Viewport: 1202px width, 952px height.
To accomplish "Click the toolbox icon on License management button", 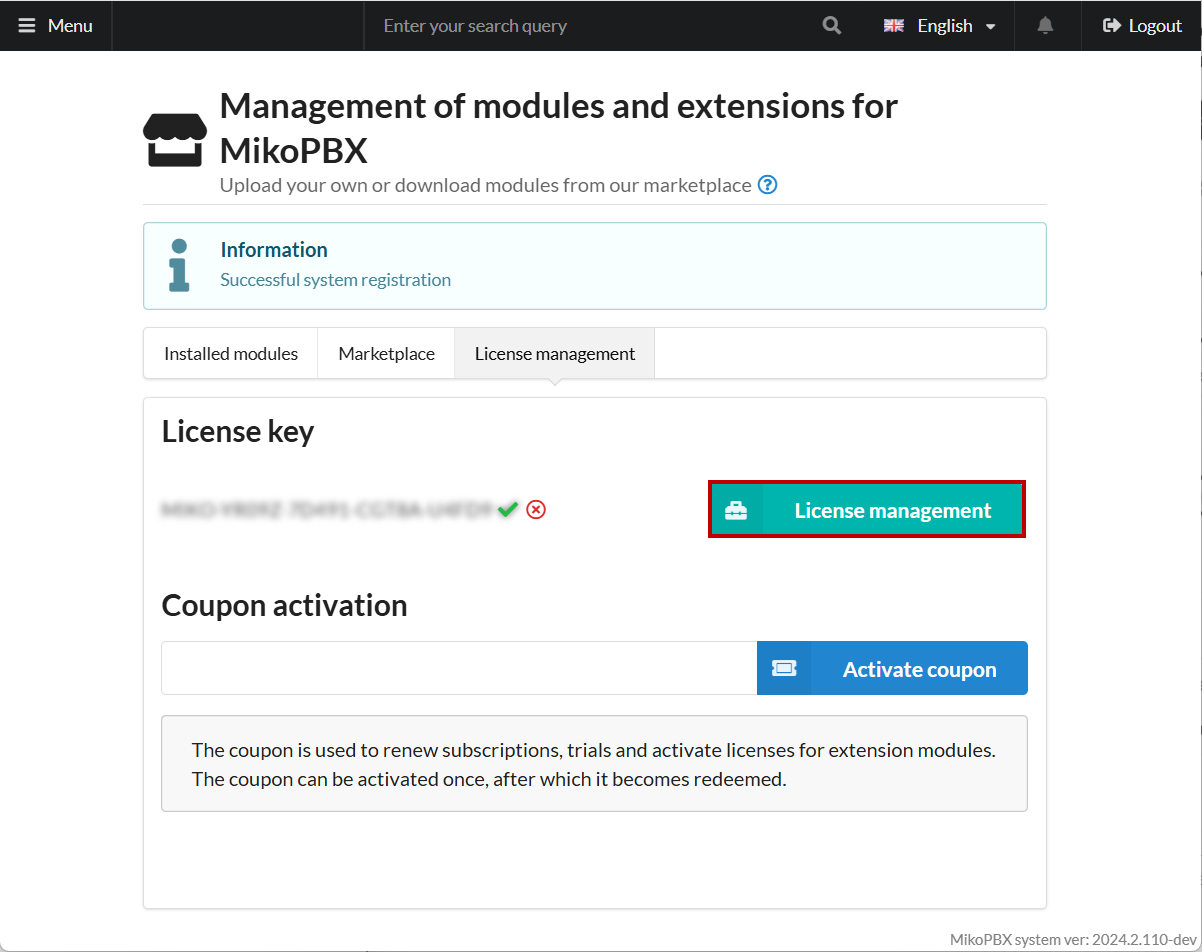I will (736, 511).
